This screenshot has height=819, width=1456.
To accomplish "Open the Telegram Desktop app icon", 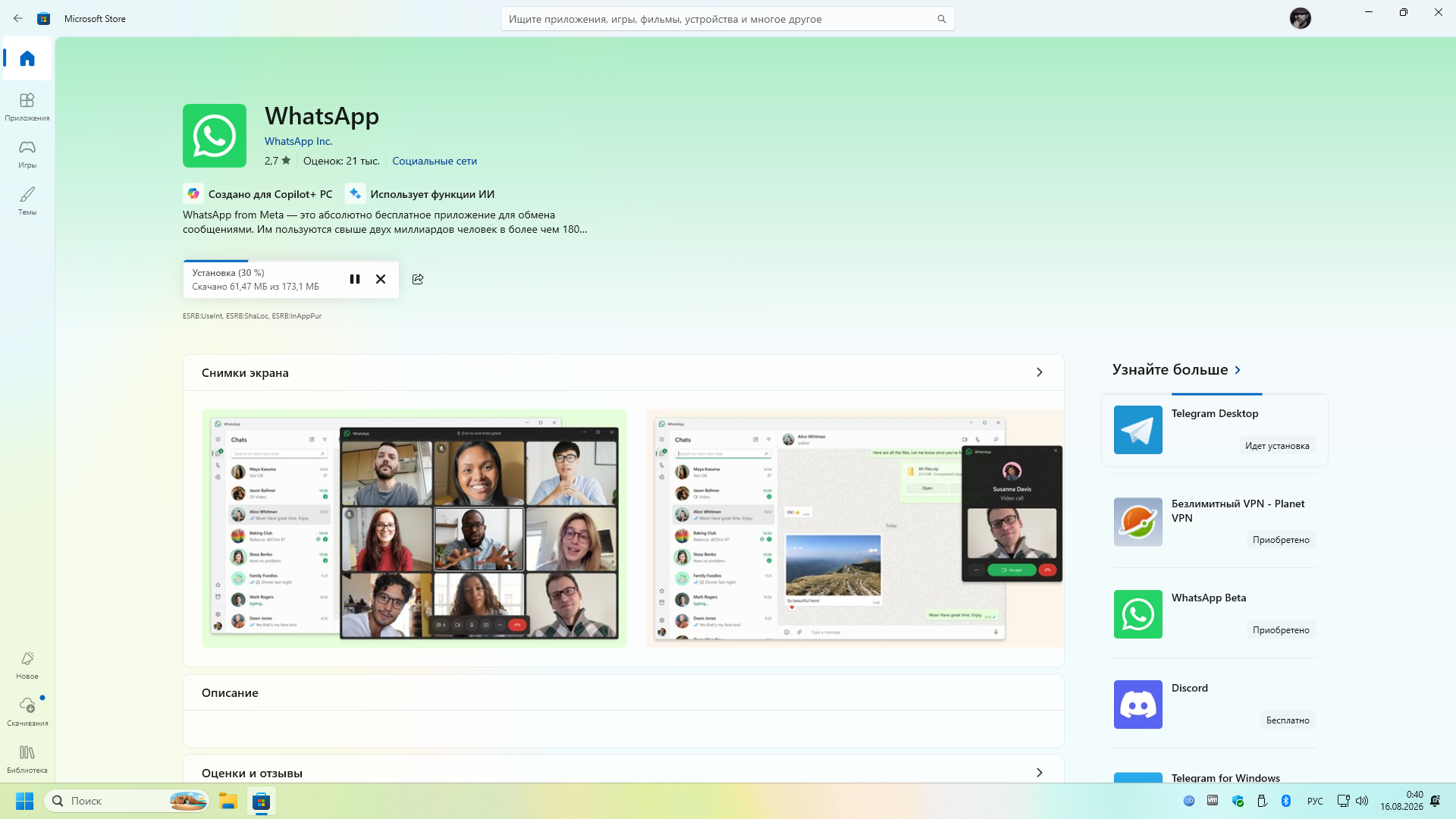I will 1137,430.
